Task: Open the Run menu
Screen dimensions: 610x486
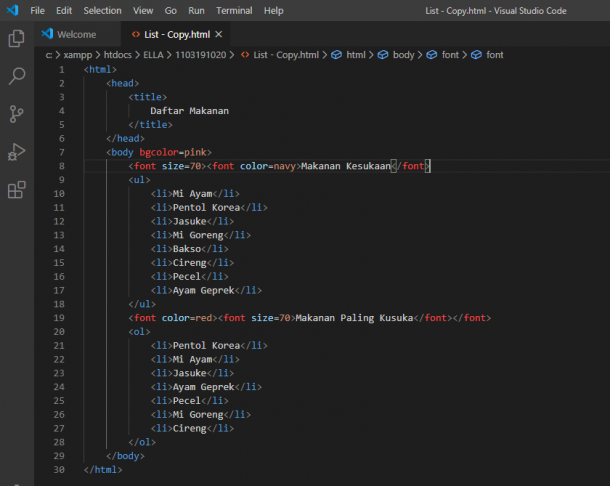Action: tap(196, 11)
